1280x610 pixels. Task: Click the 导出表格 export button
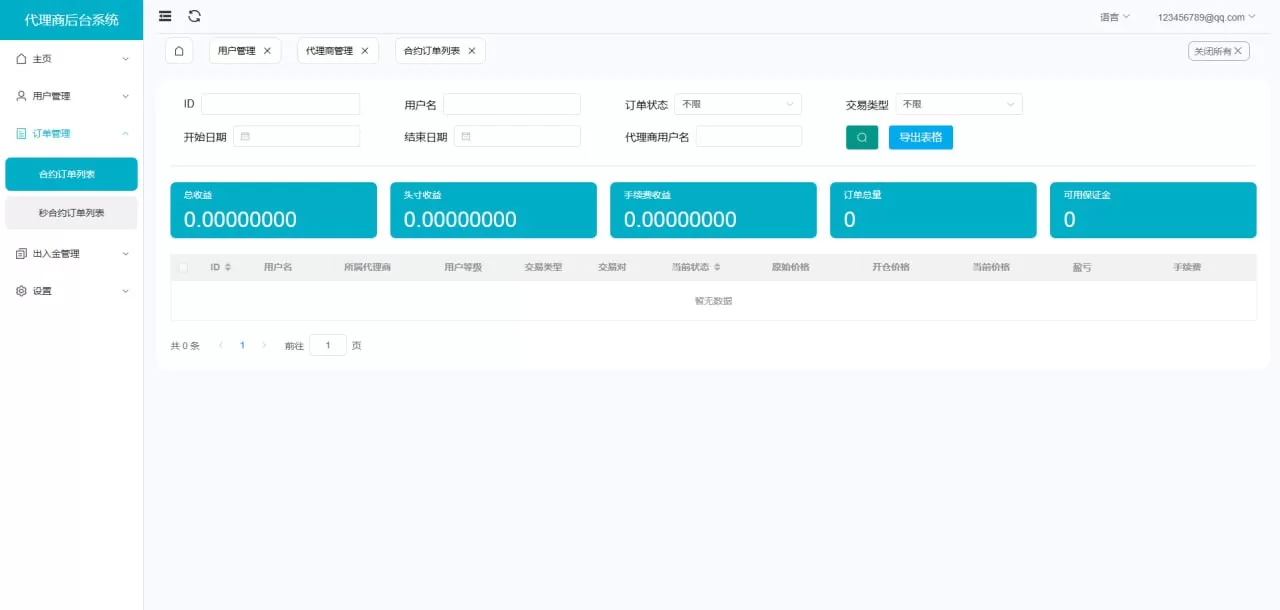(x=920, y=136)
